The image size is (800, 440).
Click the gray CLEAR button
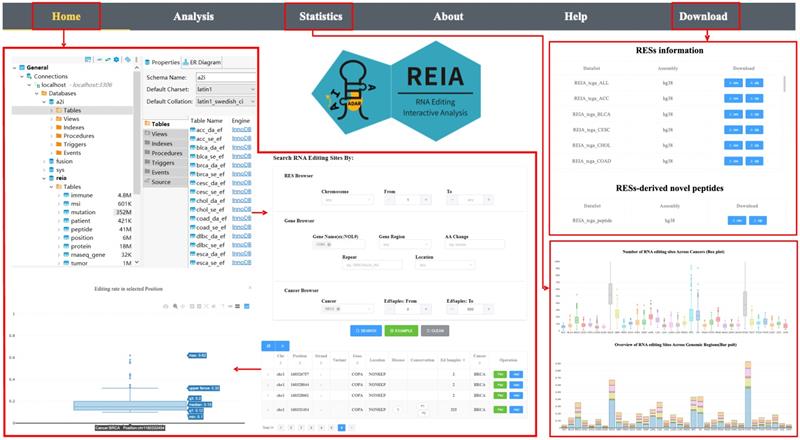pos(436,329)
